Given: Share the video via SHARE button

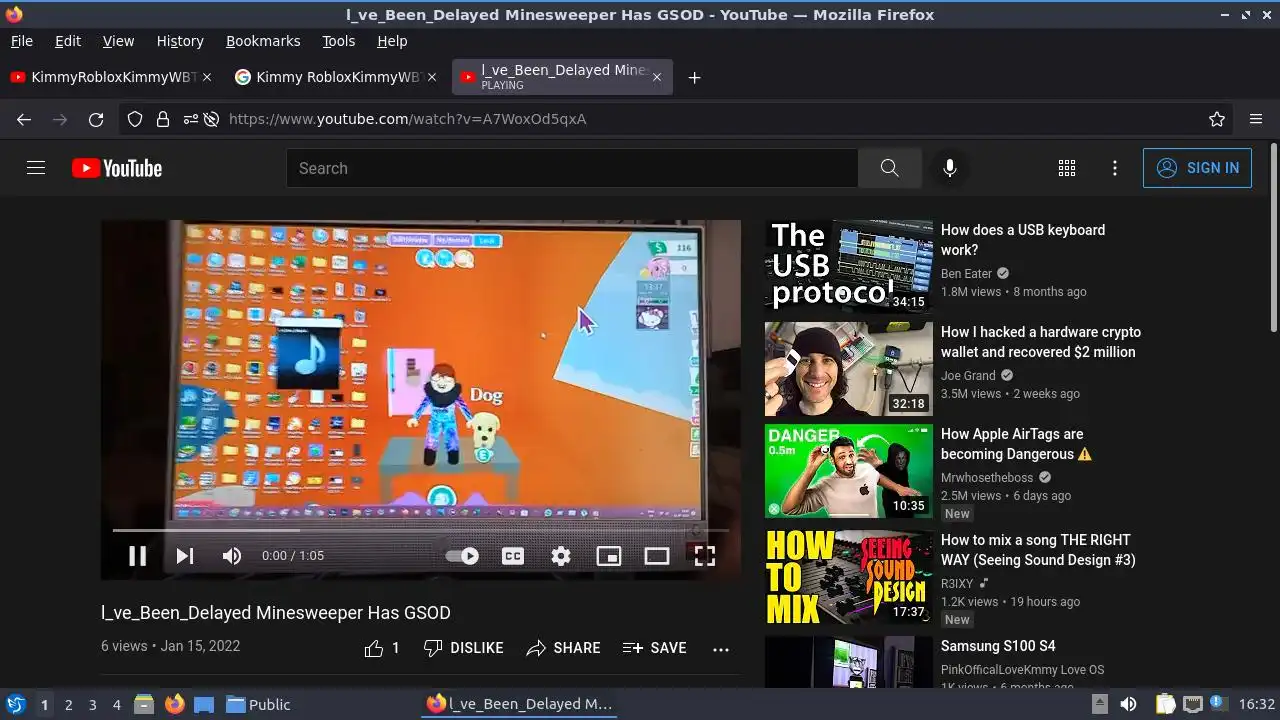Looking at the screenshot, I should click(563, 648).
